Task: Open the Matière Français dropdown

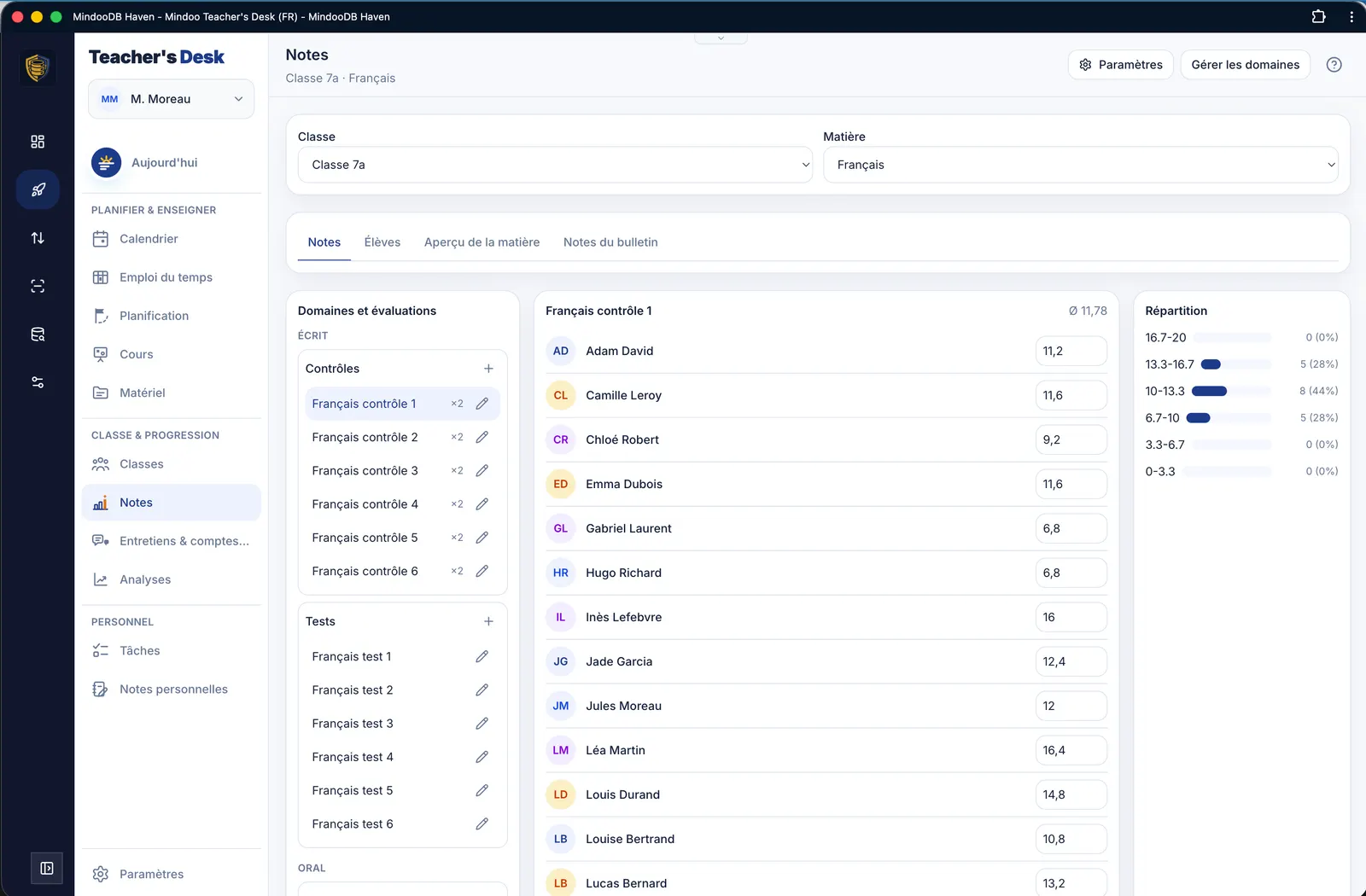Action: [x=1080, y=165]
